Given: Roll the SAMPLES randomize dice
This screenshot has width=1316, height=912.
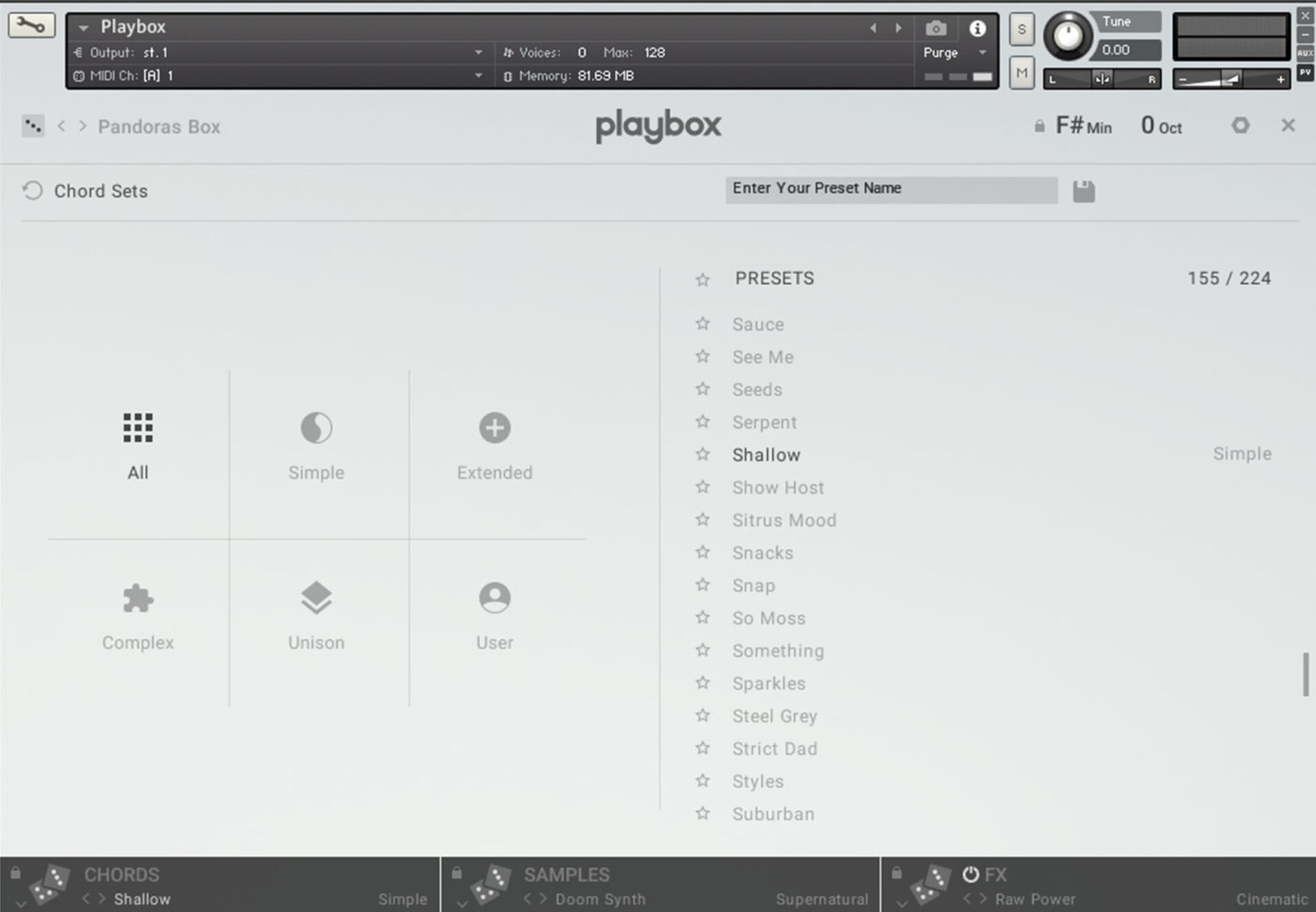Looking at the screenshot, I should (492, 885).
